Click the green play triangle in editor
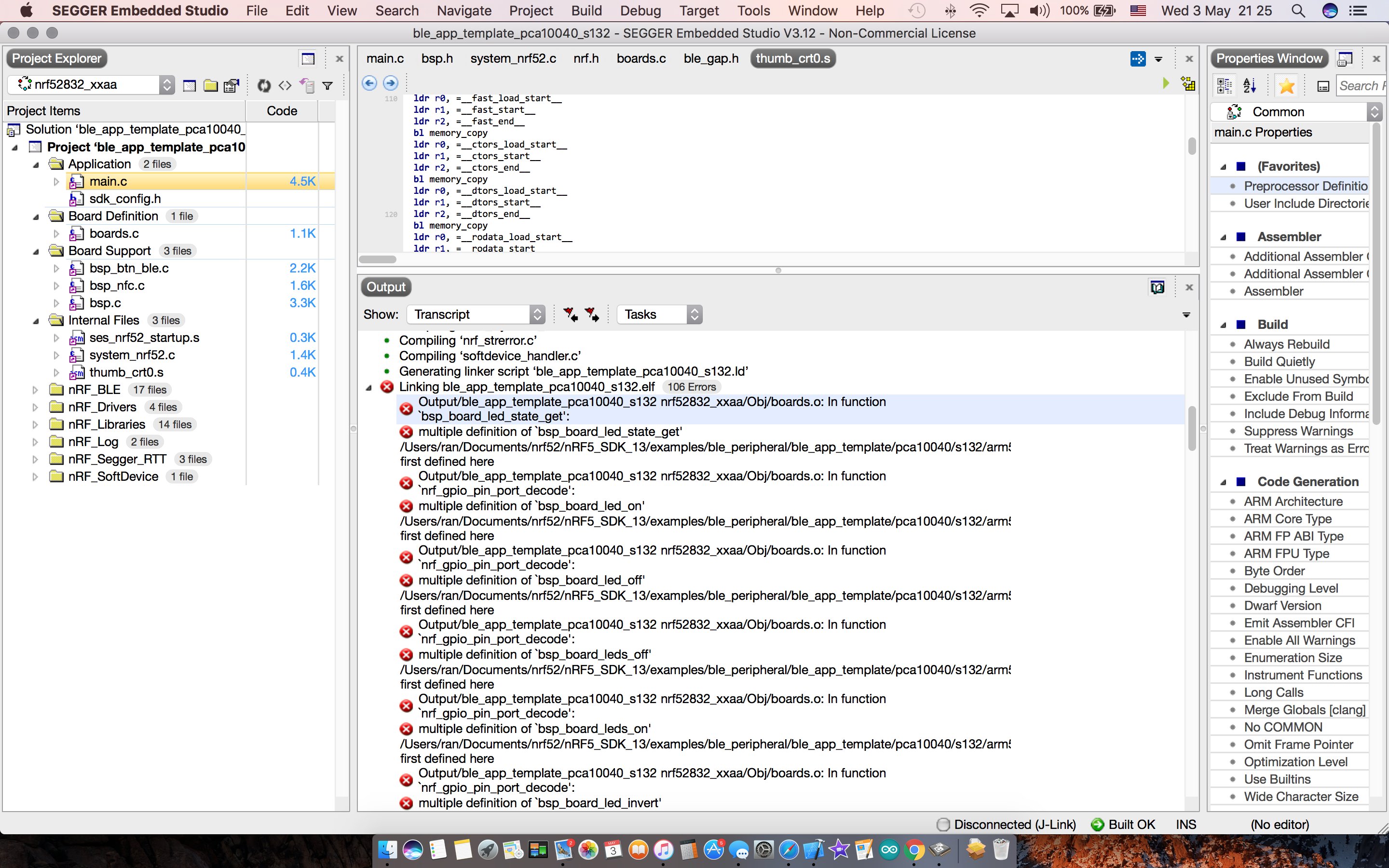The width and height of the screenshot is (1389, 868). tap(1166, 83)
